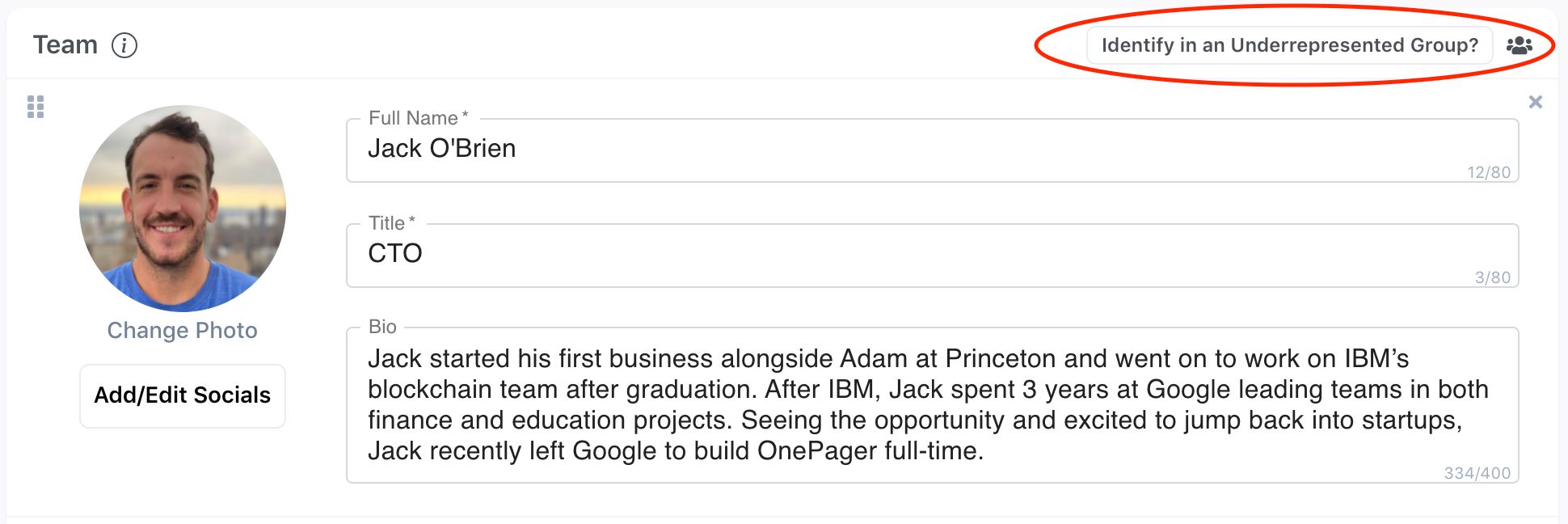Click into the Title input field
1568x524 pixels.
(889, 255)
